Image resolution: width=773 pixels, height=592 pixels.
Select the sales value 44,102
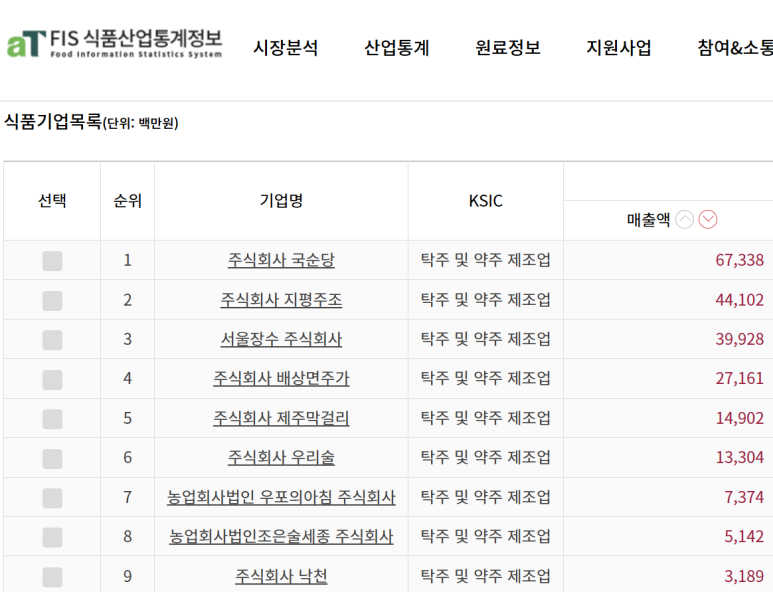pyautogui.click(x=739, y=300)
